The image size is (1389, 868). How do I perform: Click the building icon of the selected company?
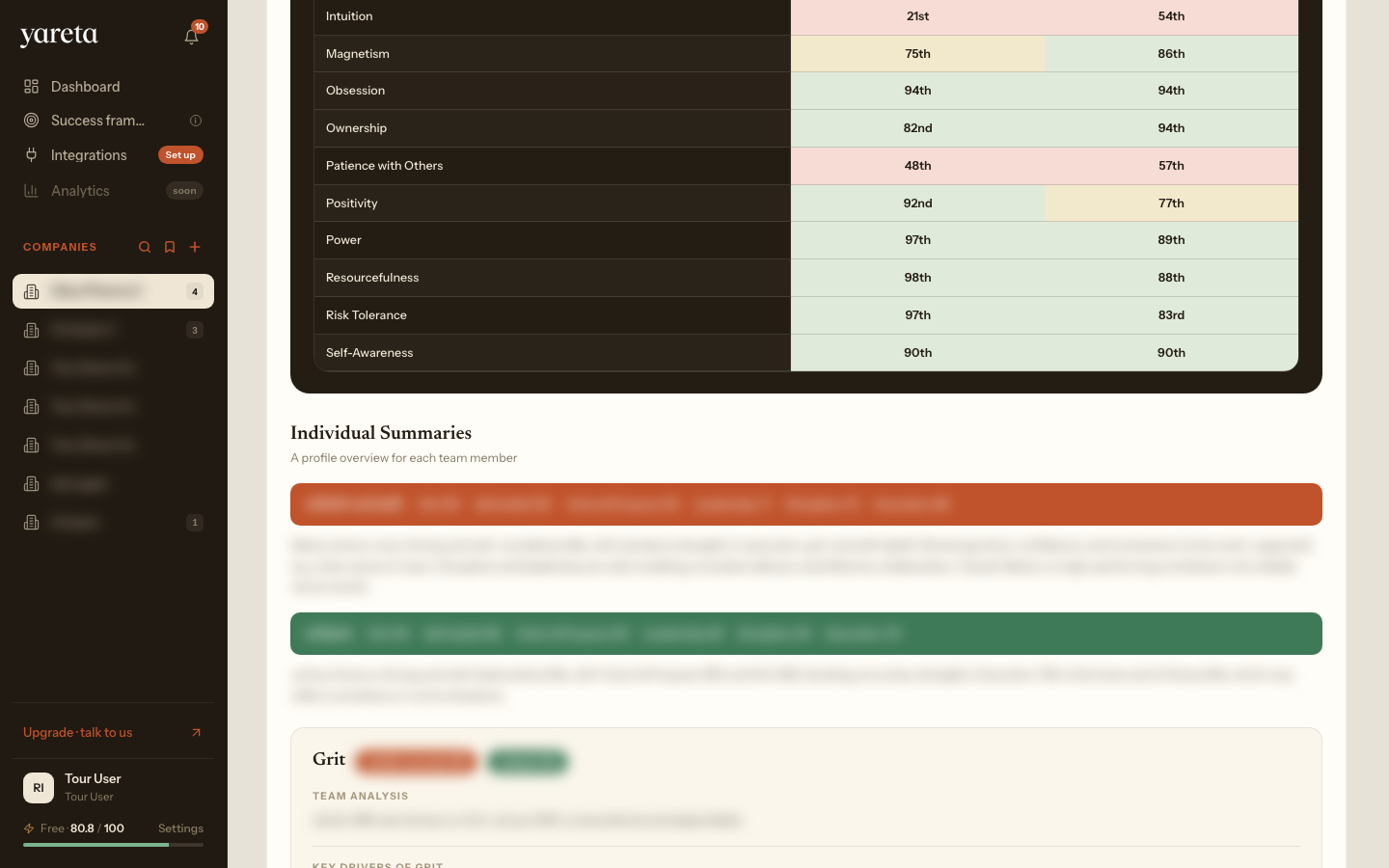click(32, 291)
